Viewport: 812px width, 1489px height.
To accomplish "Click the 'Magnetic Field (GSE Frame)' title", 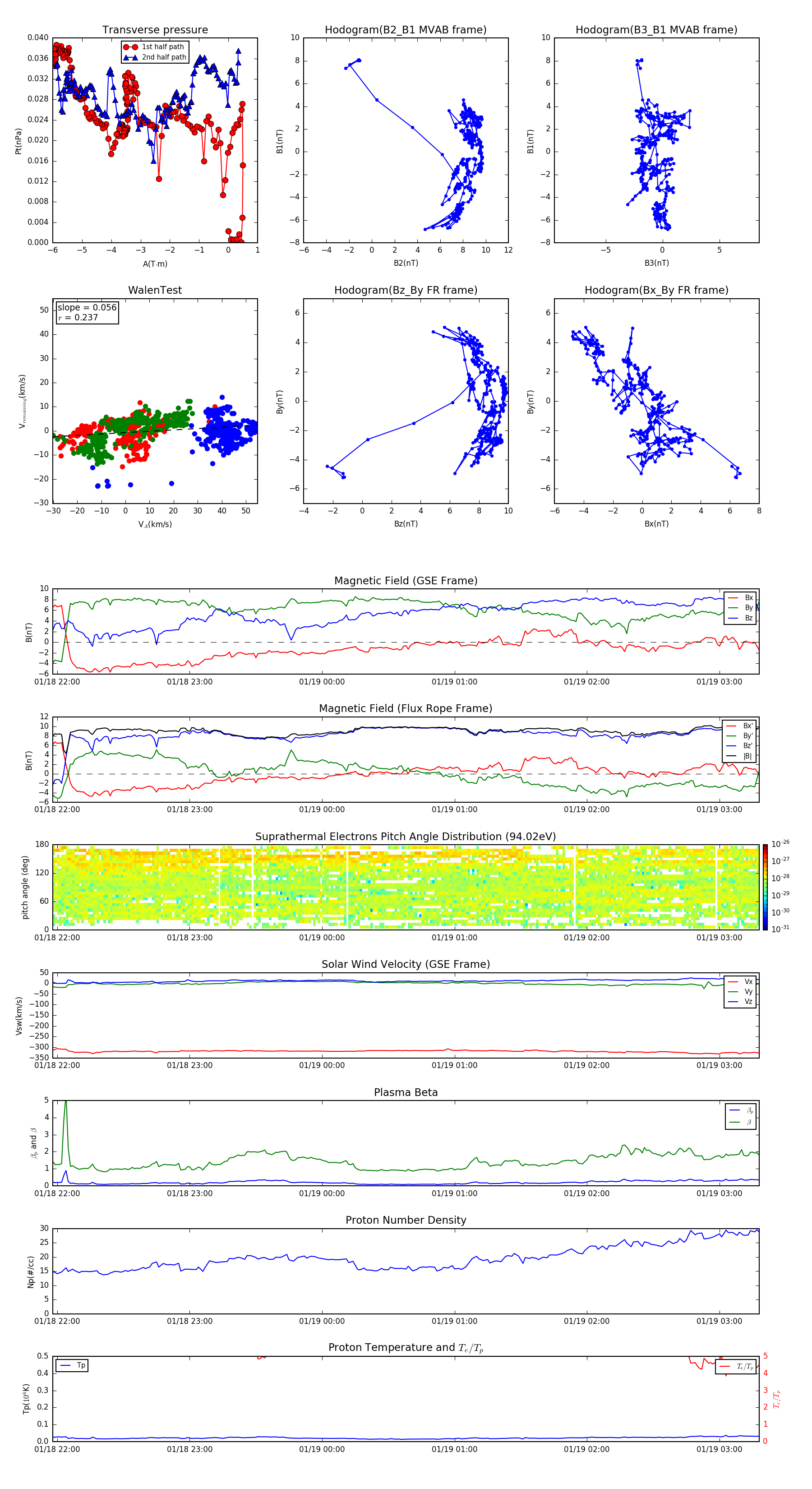I will pos(406,581).
